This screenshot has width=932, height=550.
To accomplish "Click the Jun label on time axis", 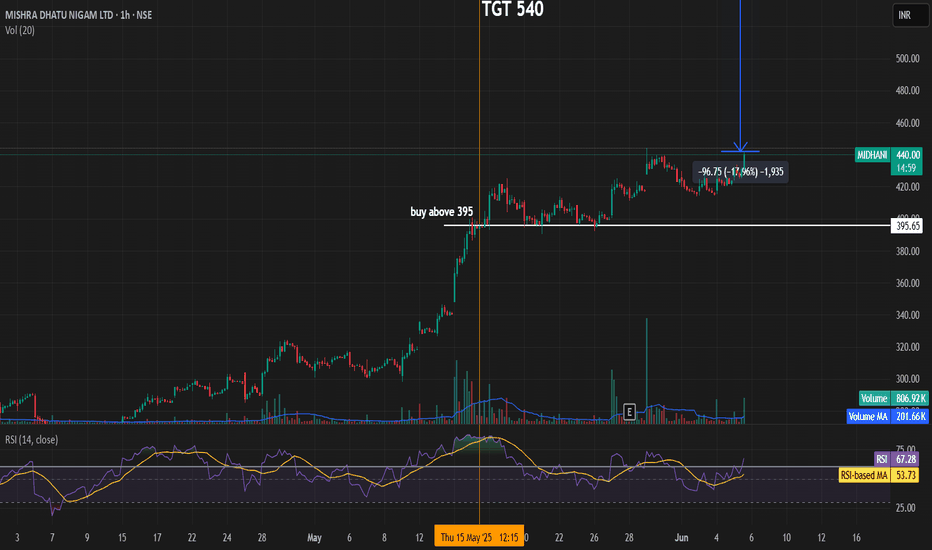I will pos(681,538).
